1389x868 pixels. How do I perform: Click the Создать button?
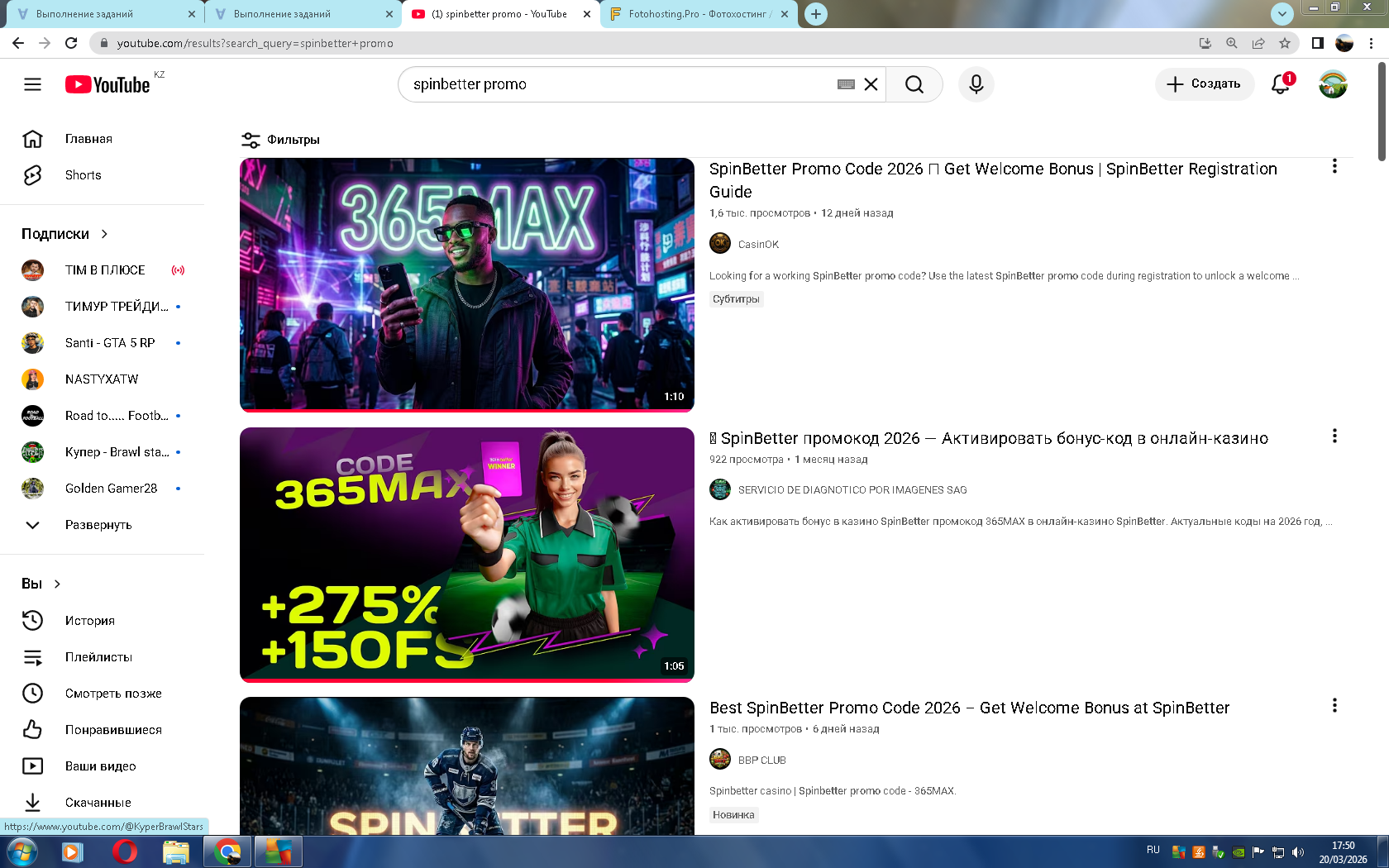(x=1204, y=84)
